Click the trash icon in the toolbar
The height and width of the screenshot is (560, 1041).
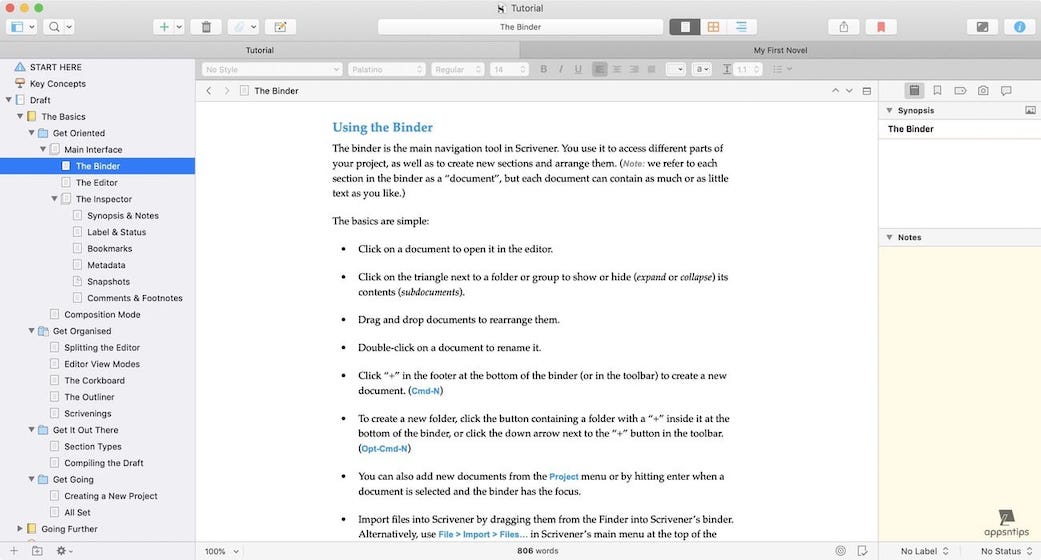[x=206, y=27]
